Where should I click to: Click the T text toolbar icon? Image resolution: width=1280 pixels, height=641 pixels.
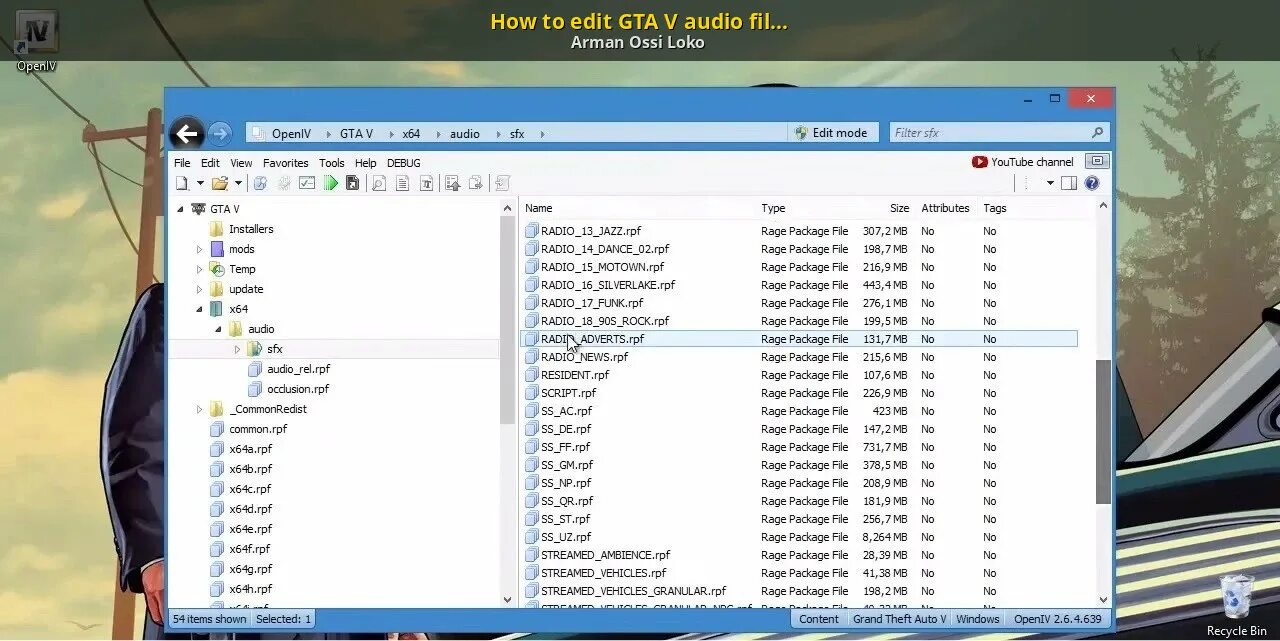[x=426, y=183]
